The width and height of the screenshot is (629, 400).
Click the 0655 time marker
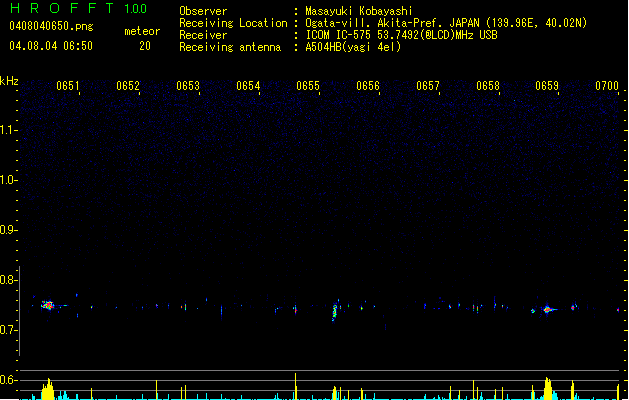click(x=308, y=86)
